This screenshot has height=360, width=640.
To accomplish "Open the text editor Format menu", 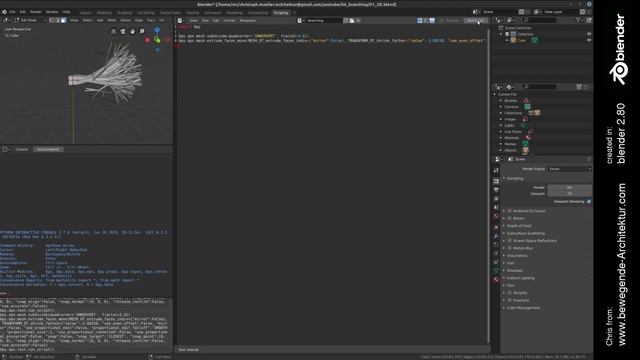I will [x=229, y=20].
